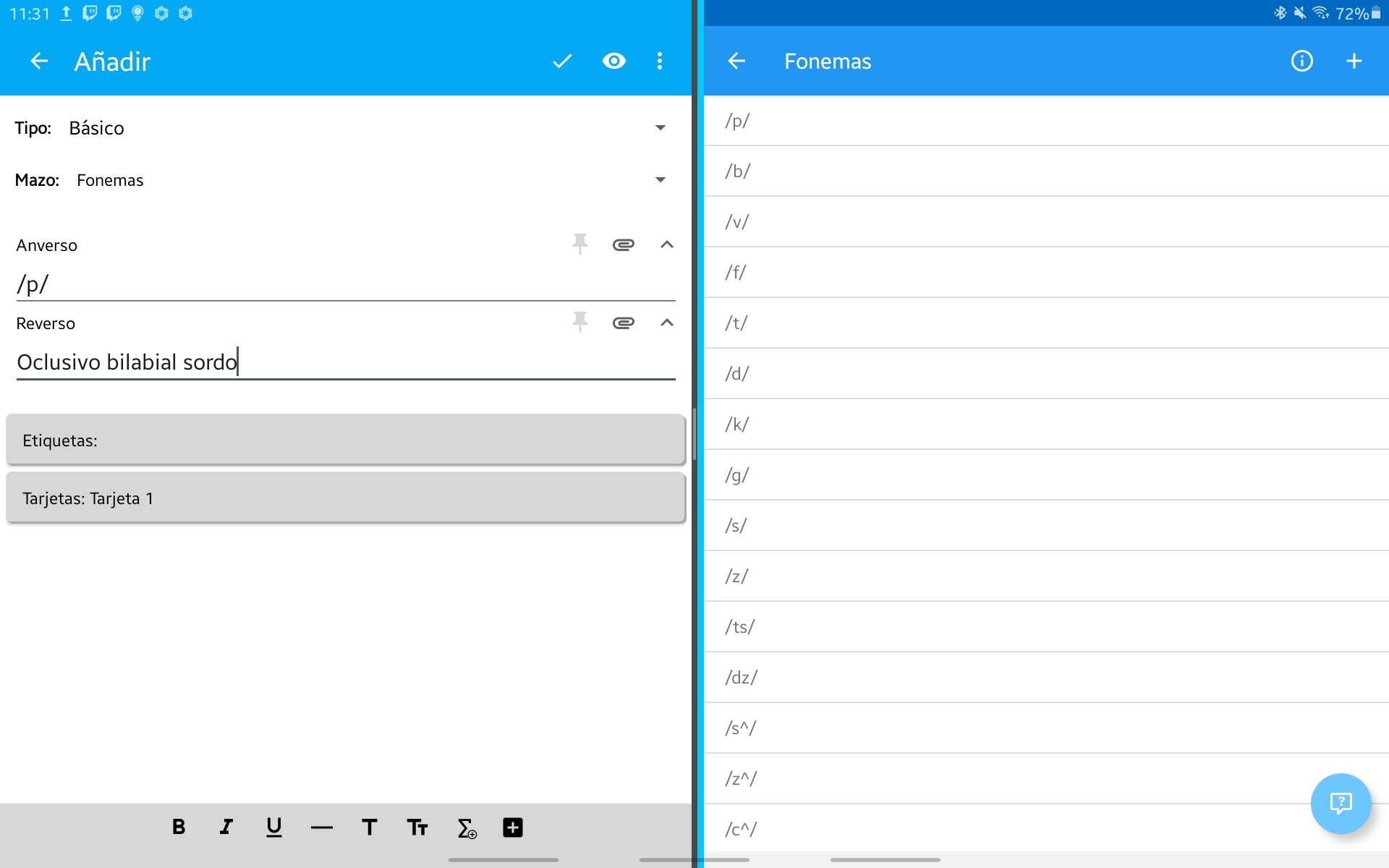
Task: Toggle the sticky pin for Reverso field
Action: pyautogui.click(x=579, y=323)
